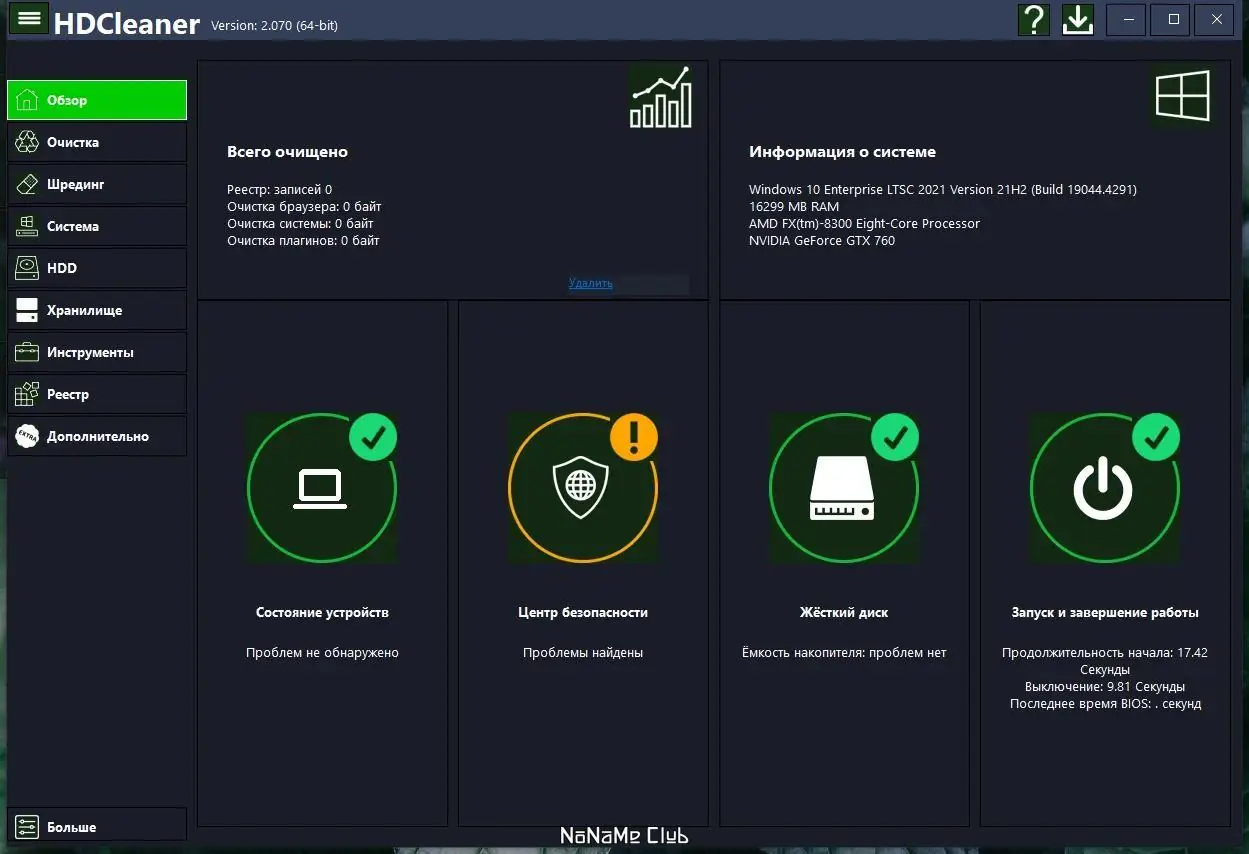Open the startup power icon

(1103, 489)
